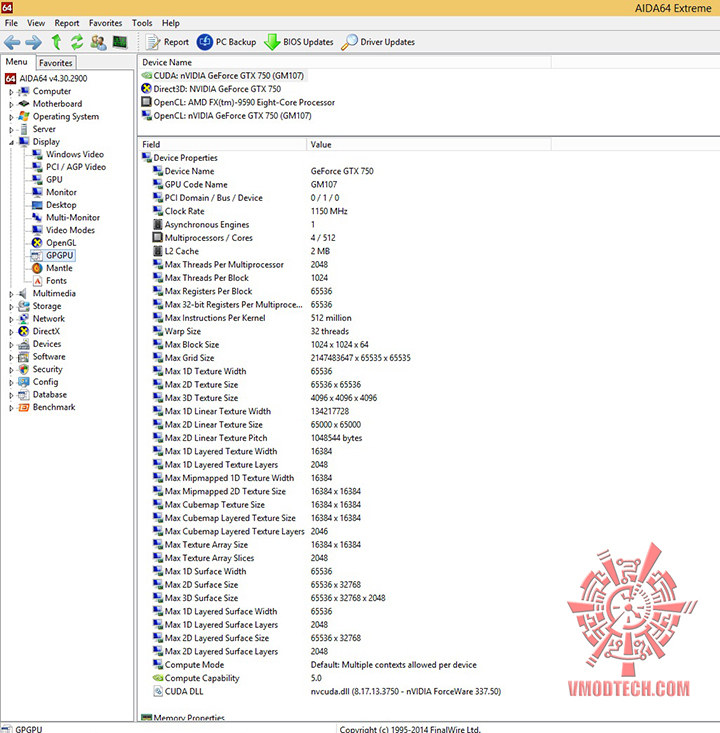Open the View menu

[x=36, y=23]
